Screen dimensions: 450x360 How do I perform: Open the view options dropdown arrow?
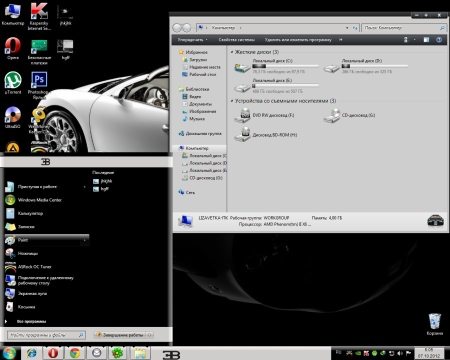(414, 40)
